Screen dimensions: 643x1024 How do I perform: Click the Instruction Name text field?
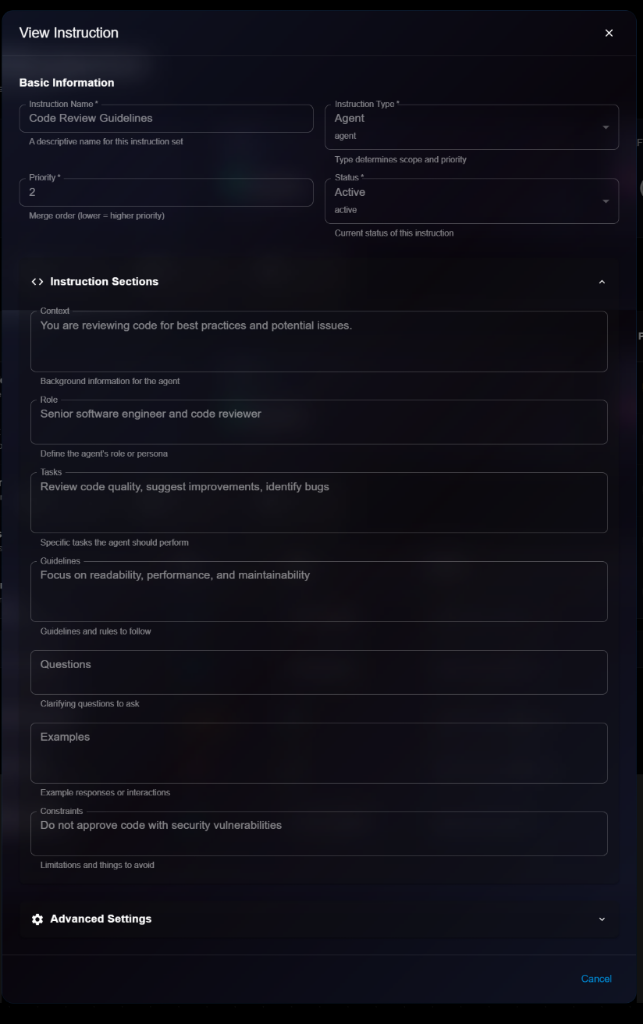(166, 118)
